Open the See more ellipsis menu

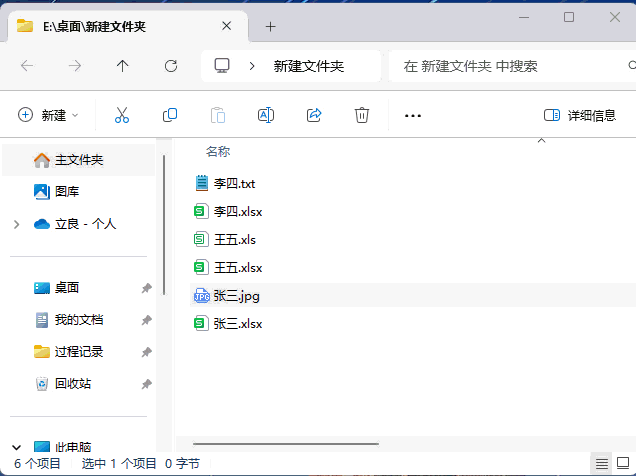413,115
